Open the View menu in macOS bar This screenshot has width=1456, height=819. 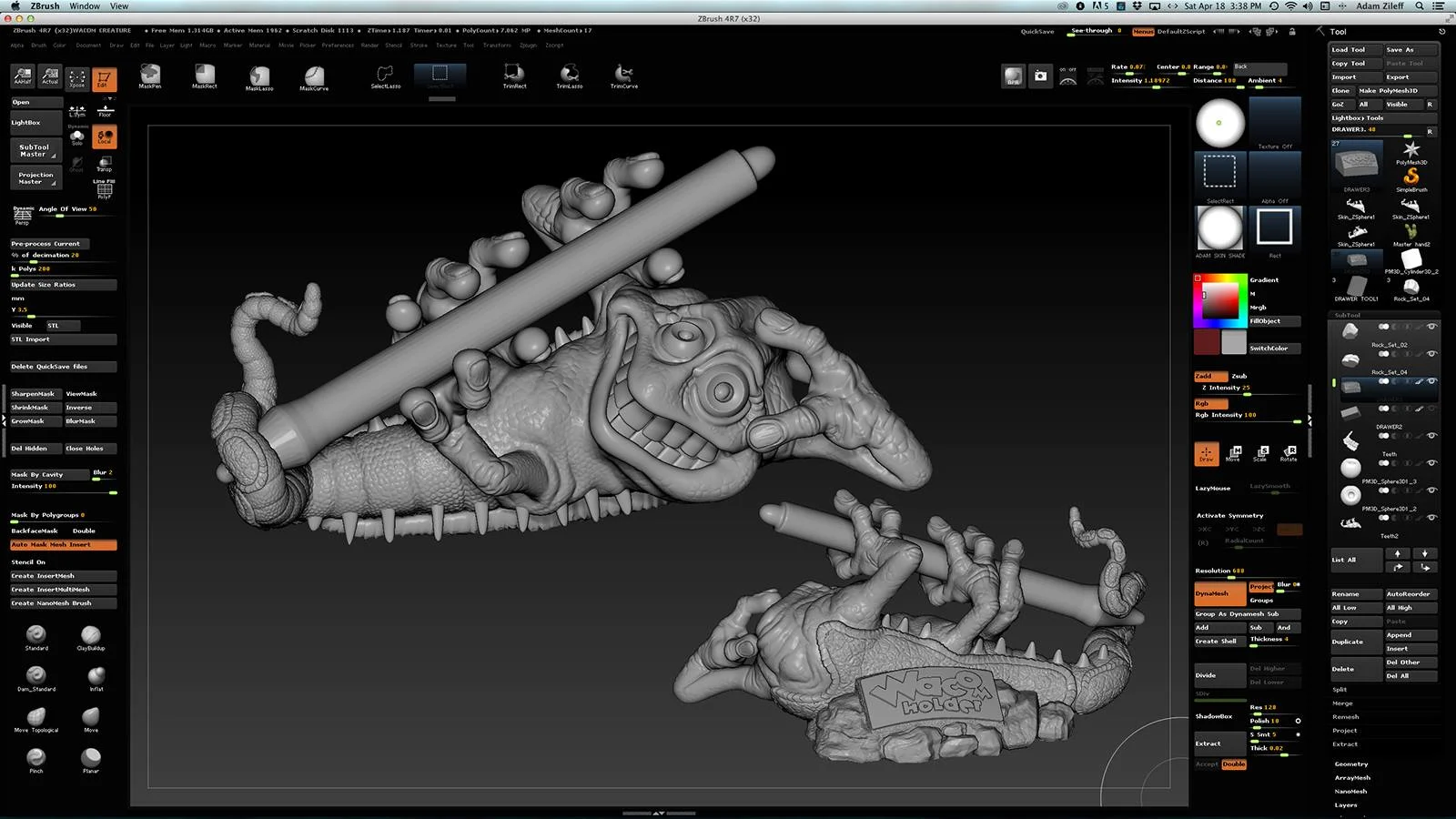[x=119, y=6]
